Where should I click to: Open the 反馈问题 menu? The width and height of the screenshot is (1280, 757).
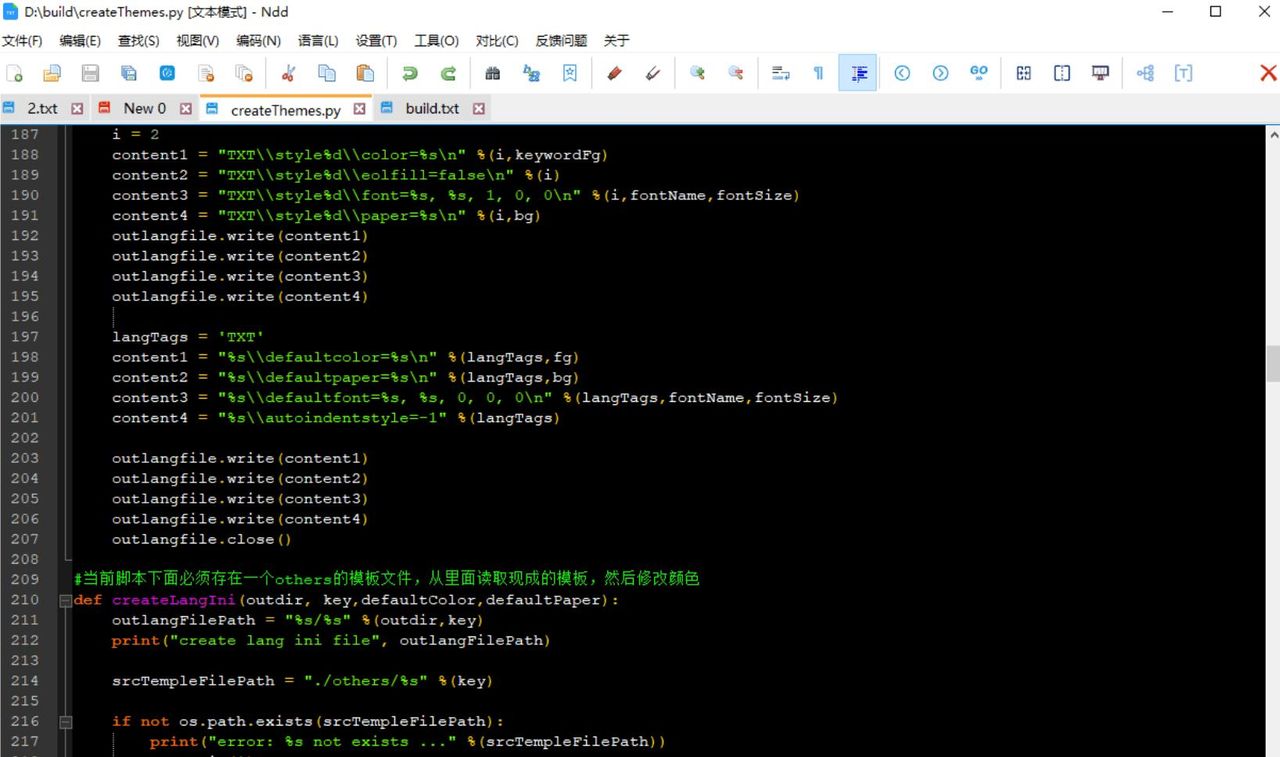(x=561, y=41)
